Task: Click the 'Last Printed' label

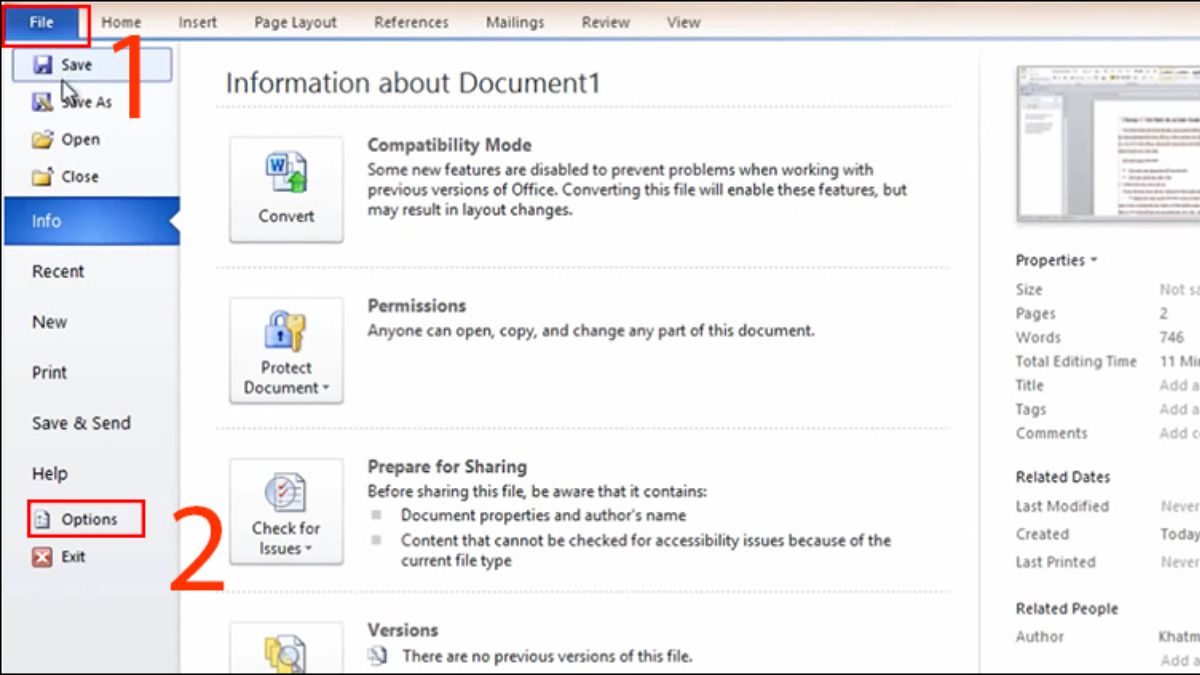Action: tap(1055, 563)
